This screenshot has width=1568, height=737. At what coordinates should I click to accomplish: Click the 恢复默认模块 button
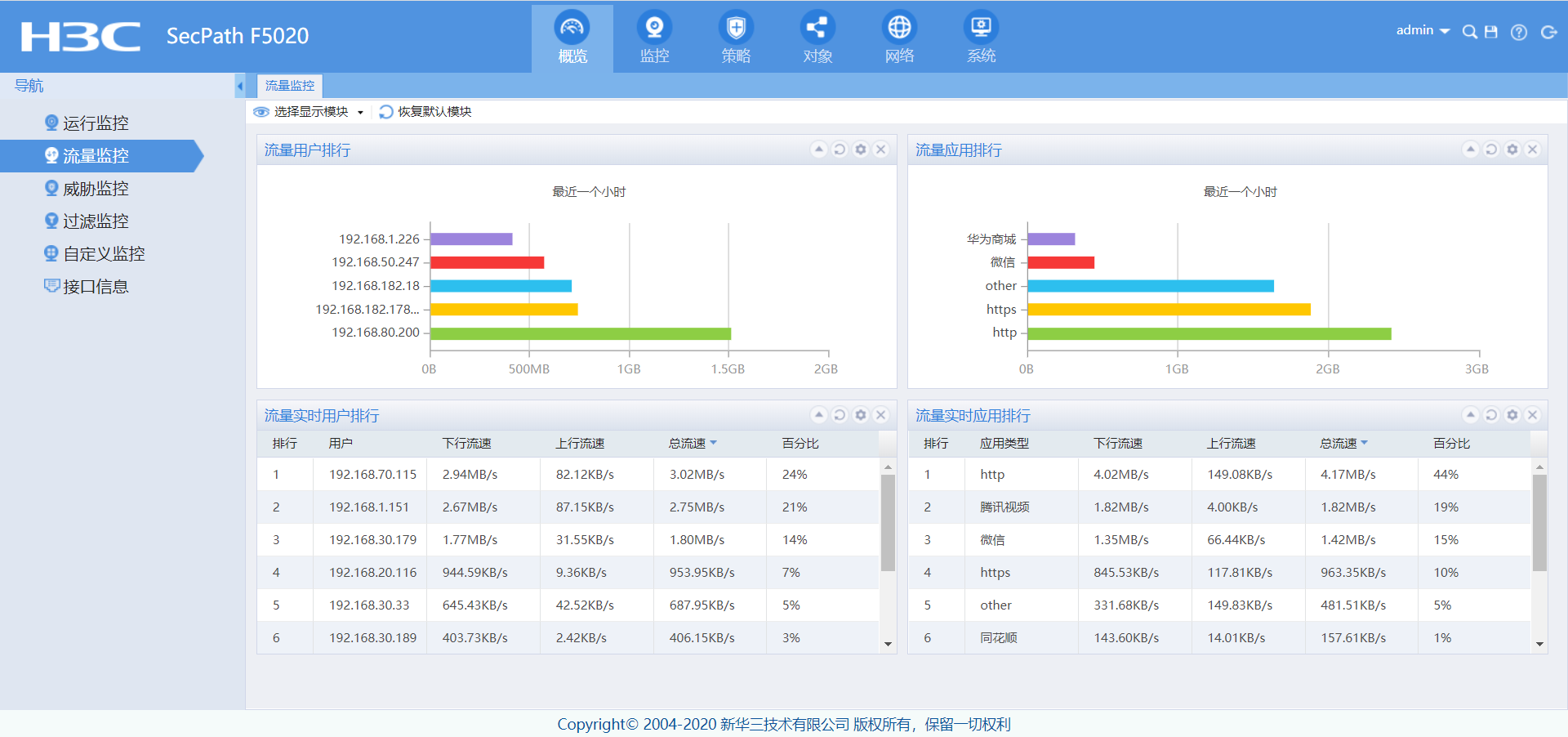426,112
